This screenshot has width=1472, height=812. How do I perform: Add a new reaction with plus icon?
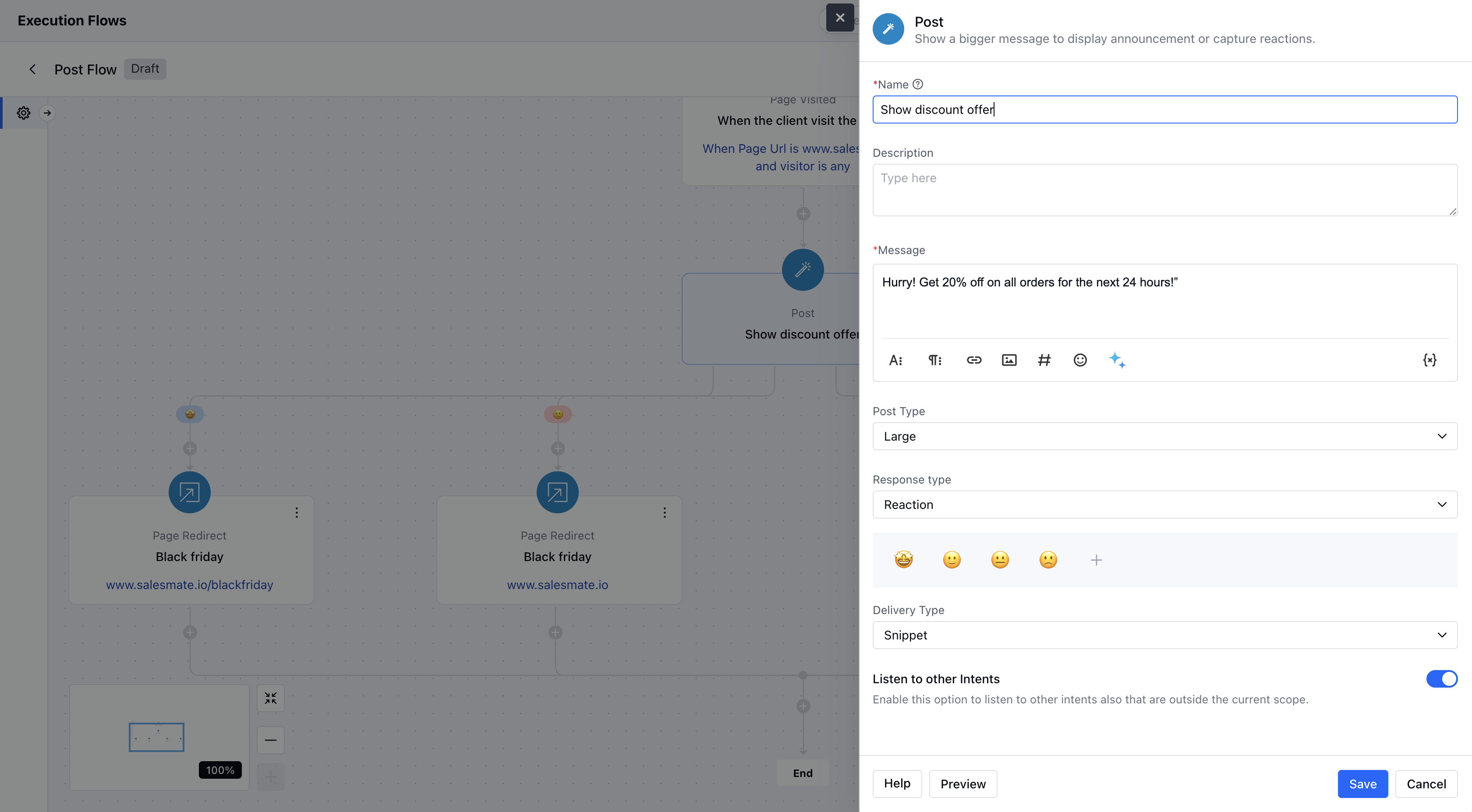(x=1096, y=560)
